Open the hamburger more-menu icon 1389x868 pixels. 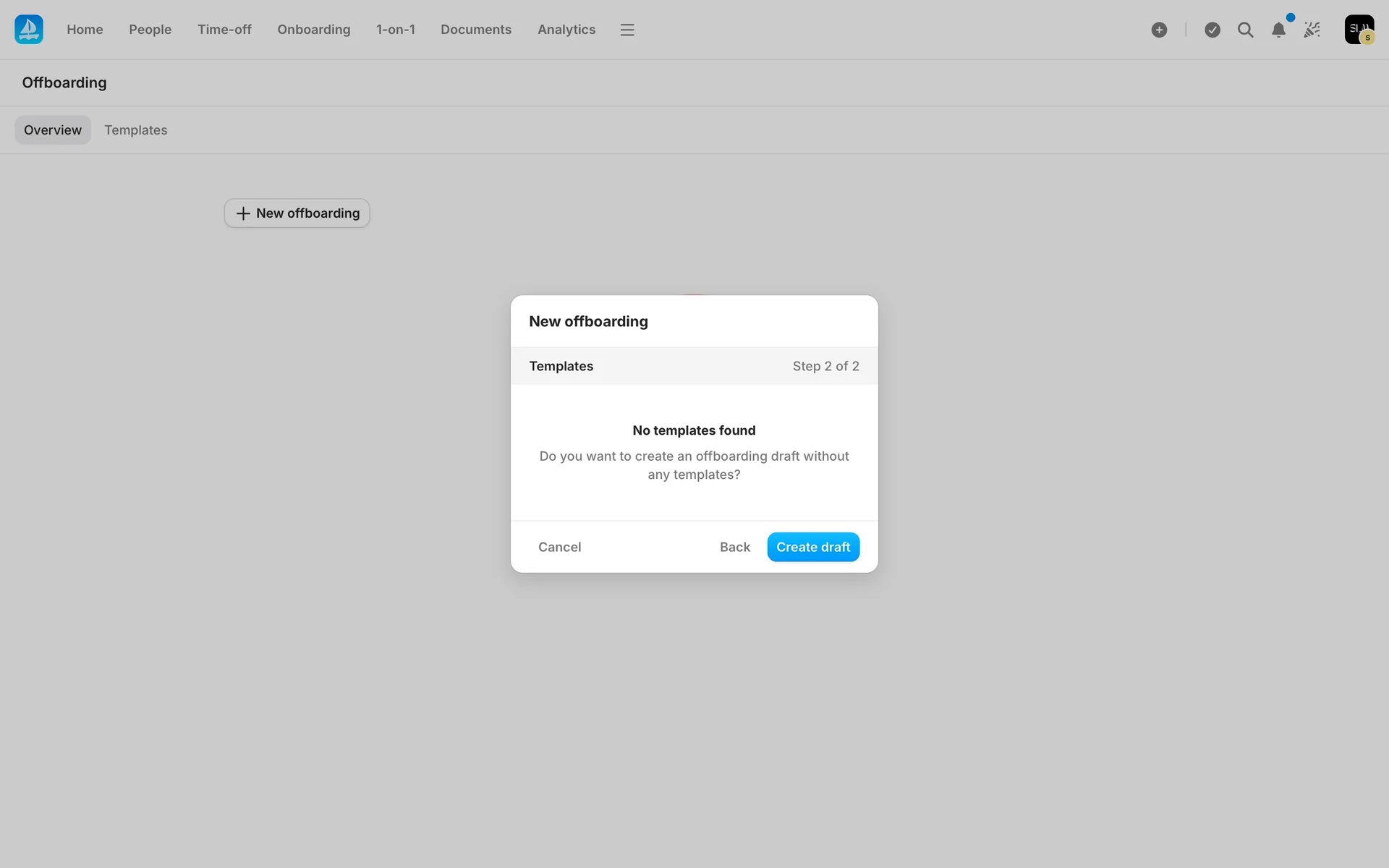pos(627,30)
